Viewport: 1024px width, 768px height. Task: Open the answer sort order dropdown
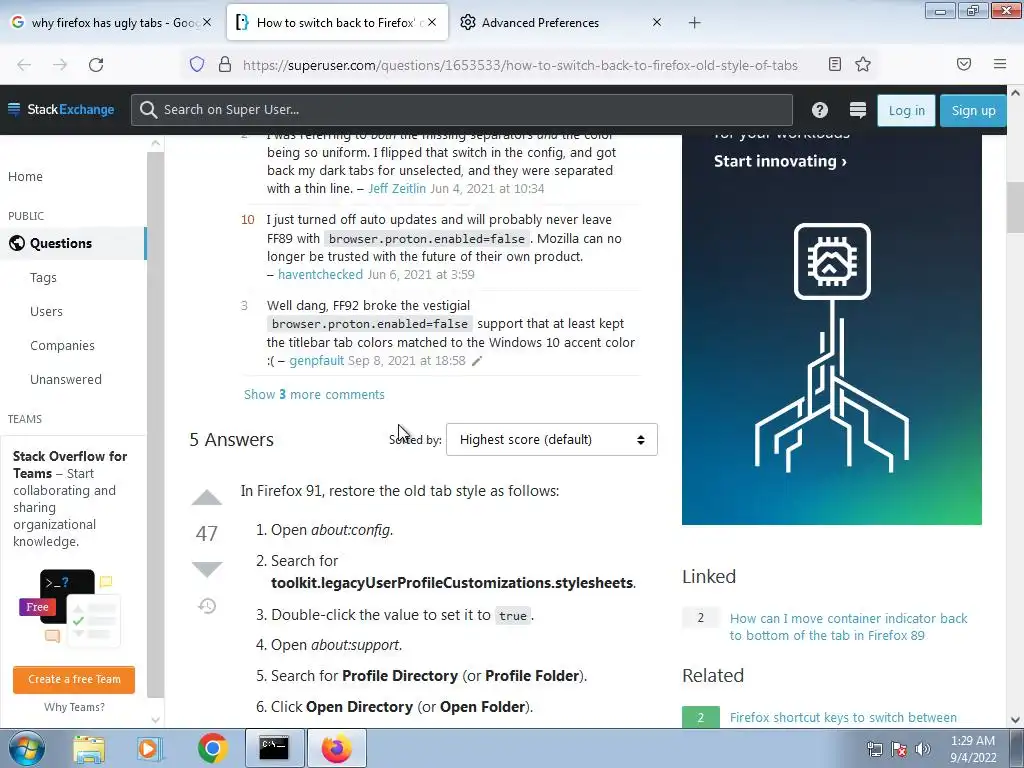point(552,440)
